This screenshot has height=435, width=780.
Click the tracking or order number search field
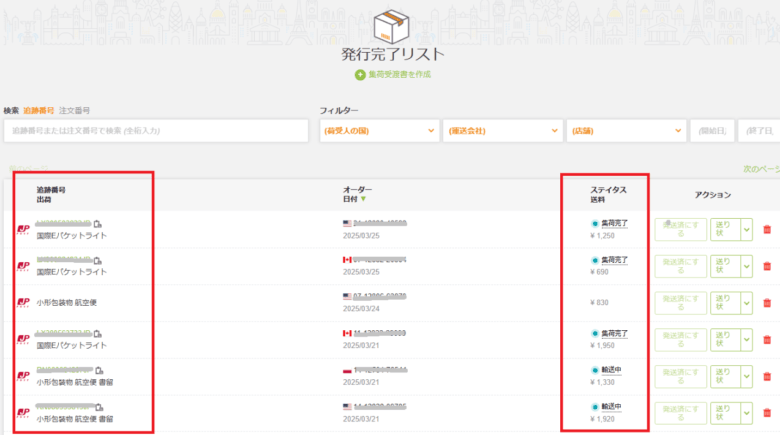pos(155,131)
